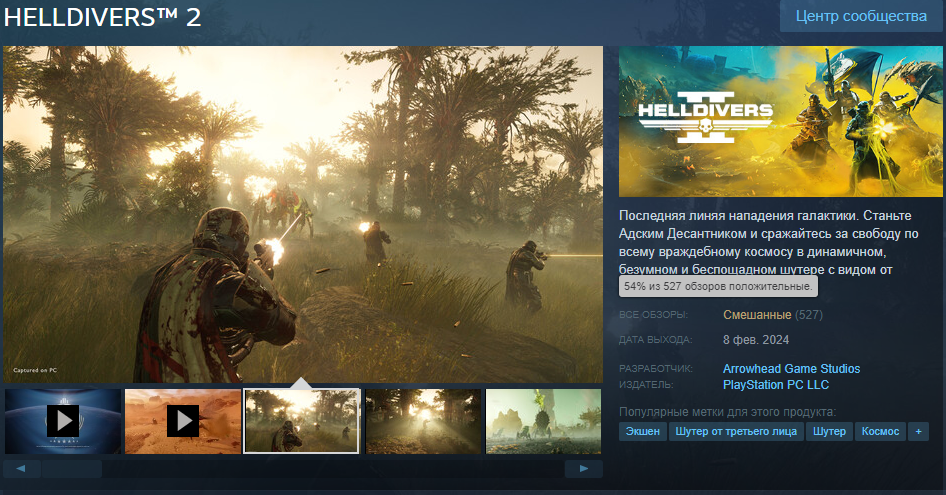Click the Смешанные reviews summary link

[757, 315]
